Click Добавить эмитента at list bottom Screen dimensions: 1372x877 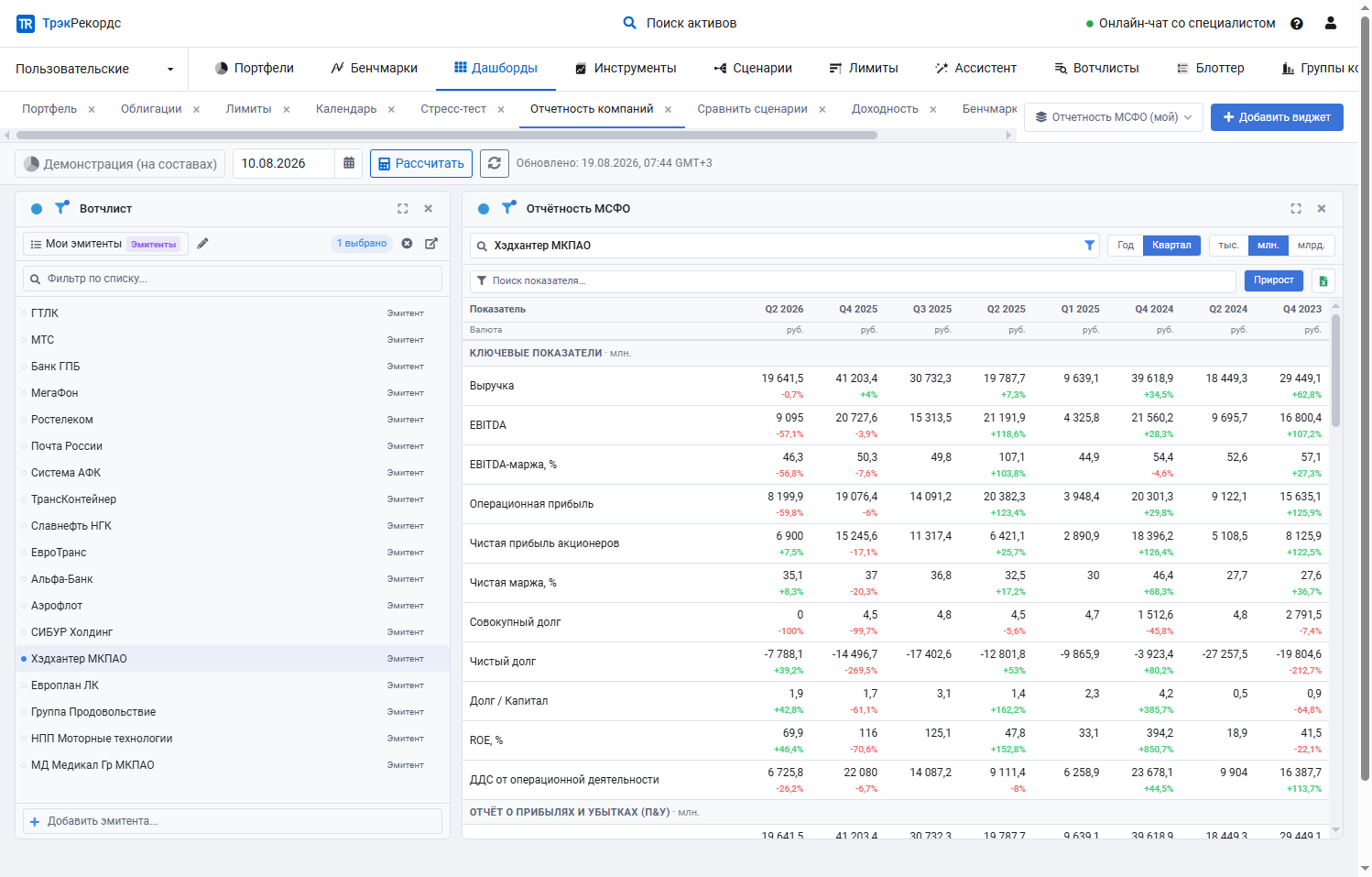tap(233, 821)
